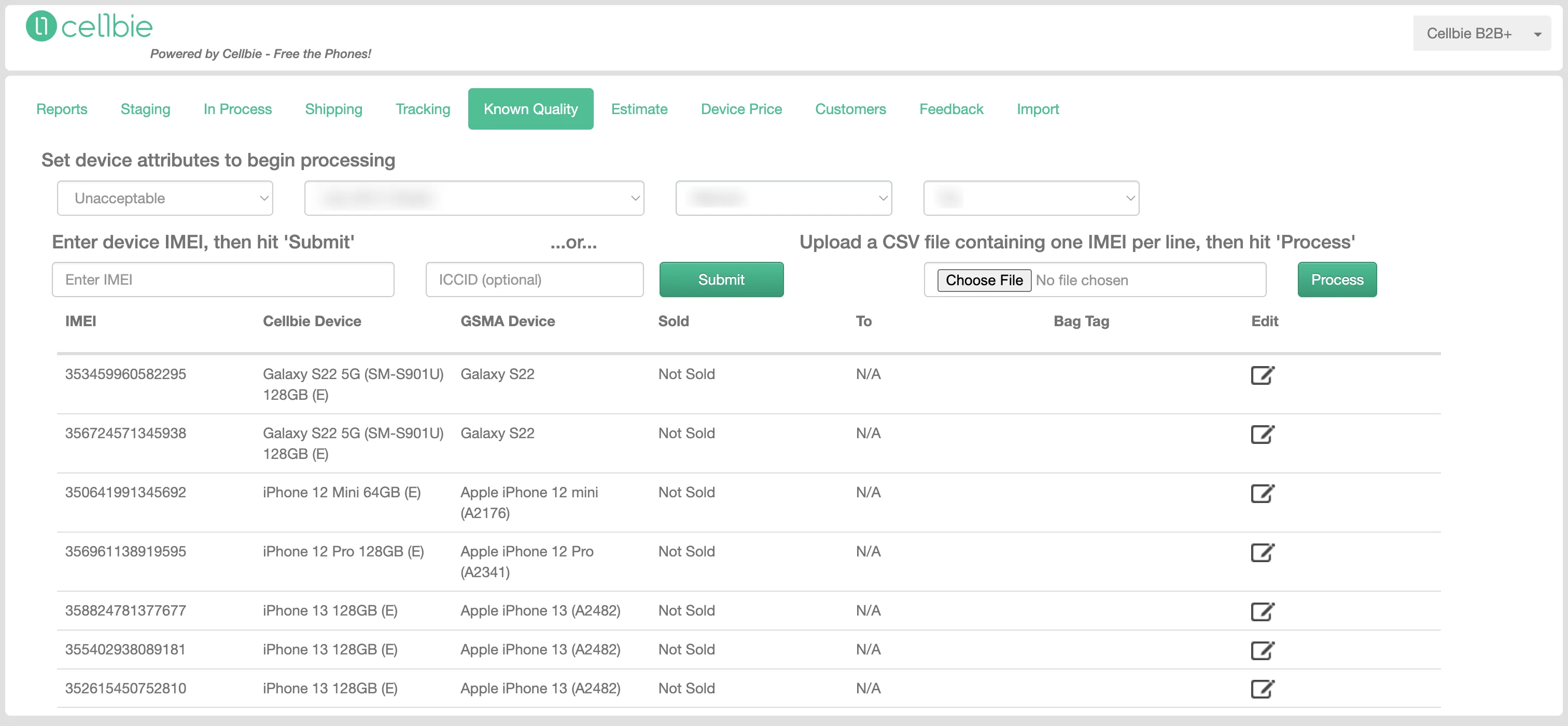Click the Sold column header
The width and height of the screenshot is (1568, 726).
pyautogui.click(x=673, y=322)
